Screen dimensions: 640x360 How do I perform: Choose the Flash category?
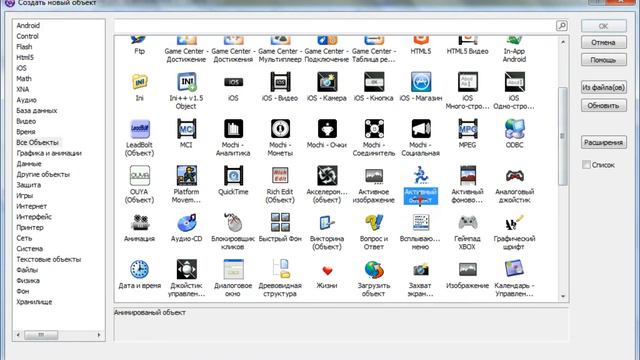pos(24,47)
